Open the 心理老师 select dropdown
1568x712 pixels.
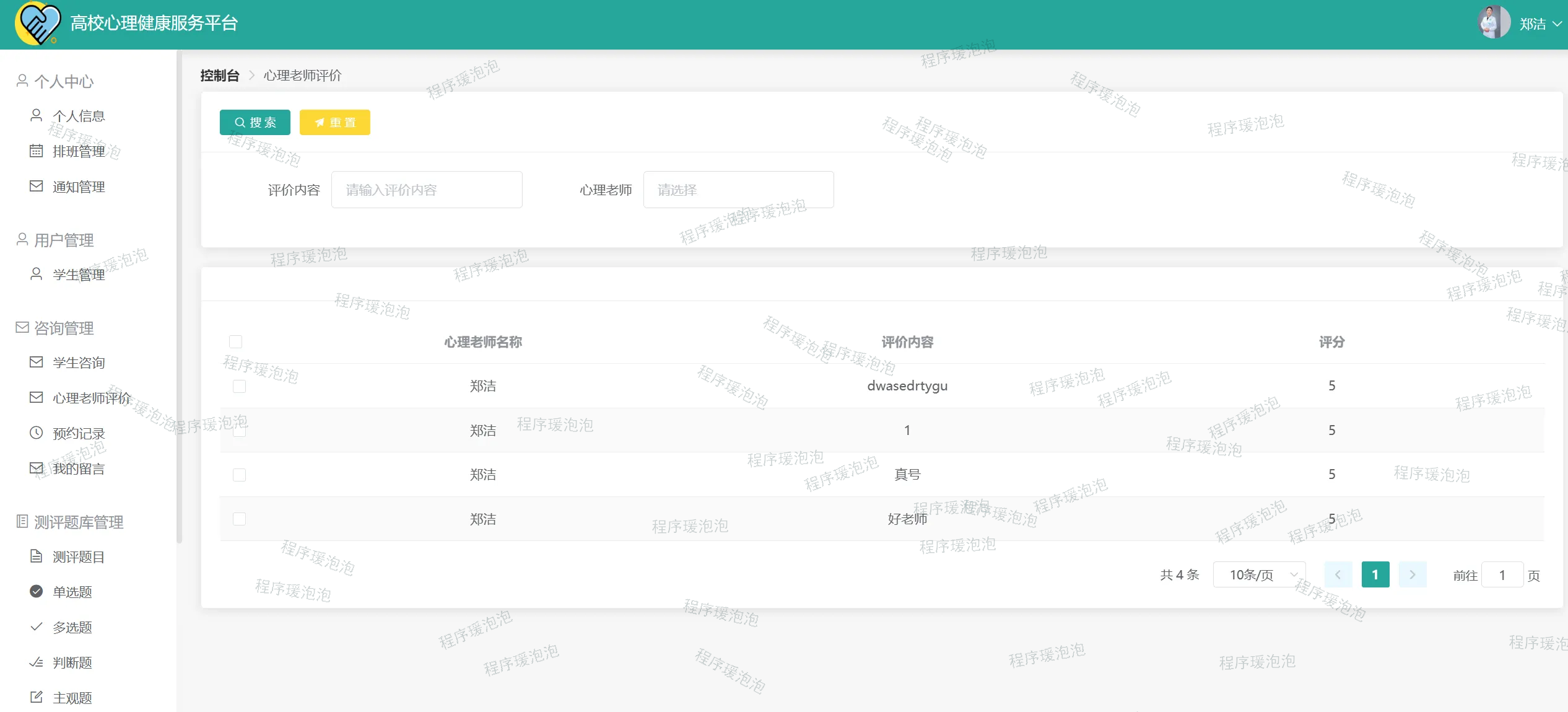(738, 190)
